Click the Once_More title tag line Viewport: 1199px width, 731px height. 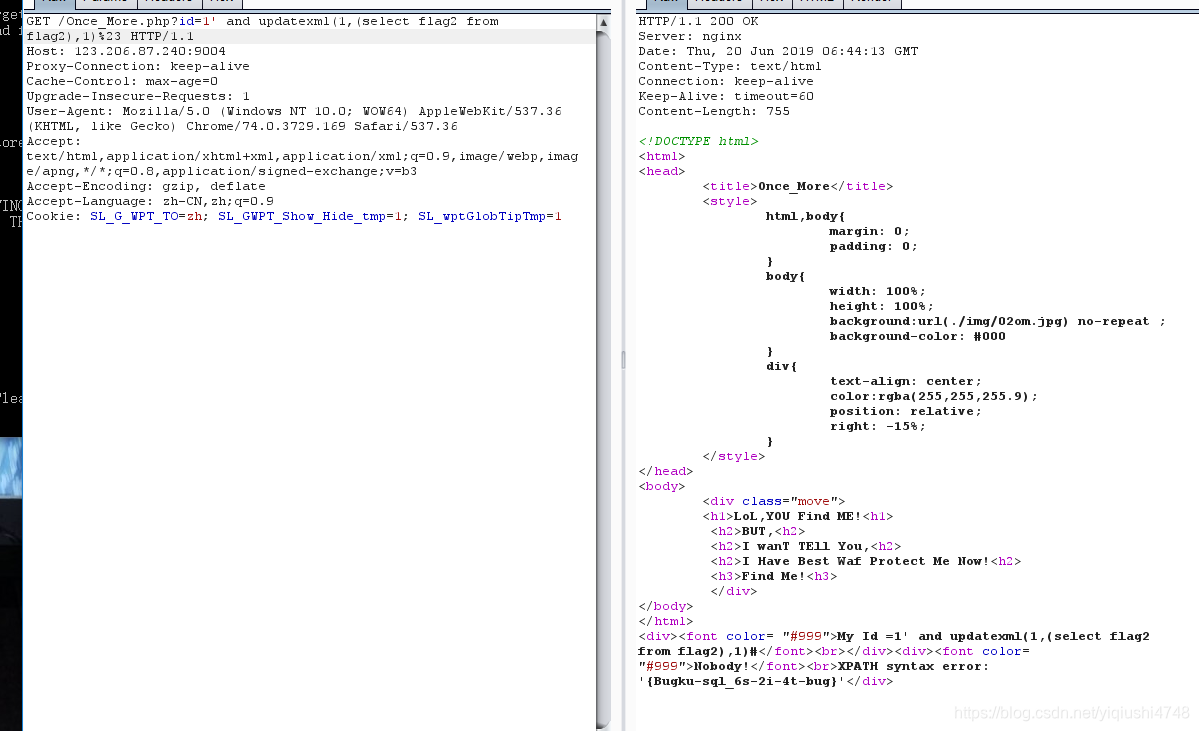click(x=798, y=187)
